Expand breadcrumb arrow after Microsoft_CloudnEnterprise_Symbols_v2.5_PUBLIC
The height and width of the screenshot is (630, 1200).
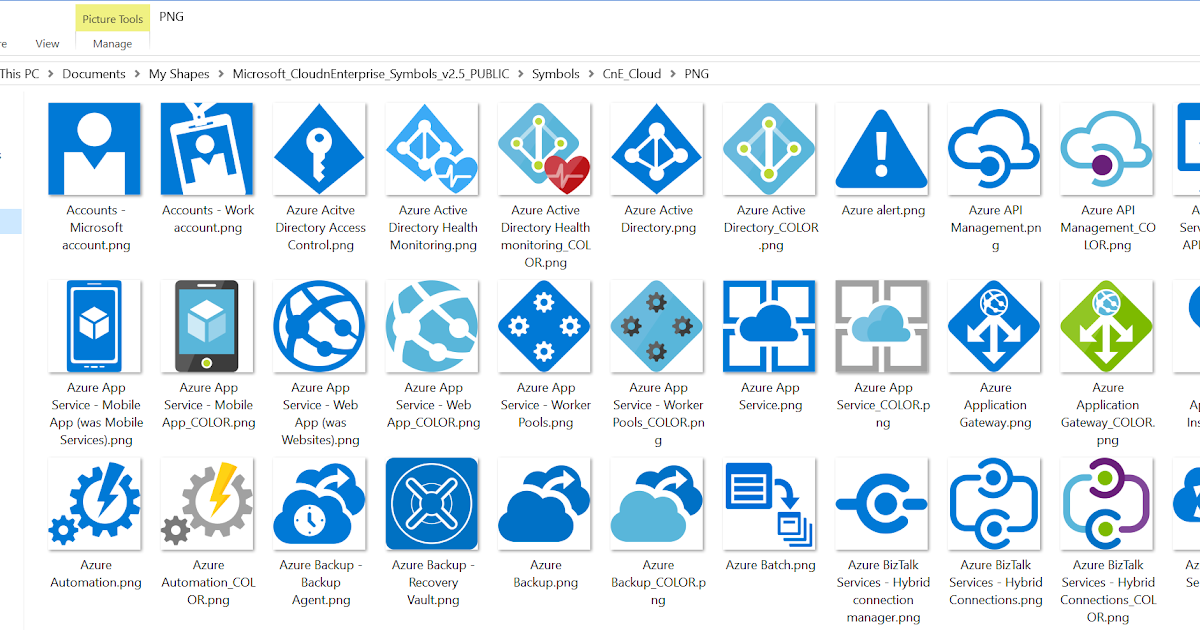pos(521,74)
